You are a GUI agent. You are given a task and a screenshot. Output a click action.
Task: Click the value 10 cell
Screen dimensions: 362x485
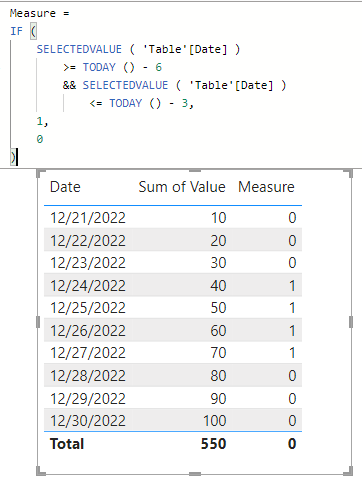(219, 218)
